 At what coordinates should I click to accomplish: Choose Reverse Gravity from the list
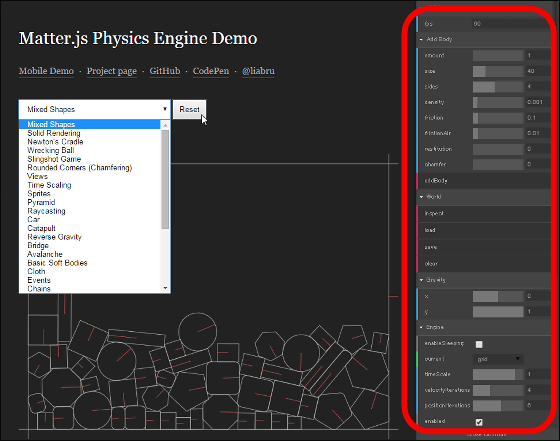click(x=90, y=237)
